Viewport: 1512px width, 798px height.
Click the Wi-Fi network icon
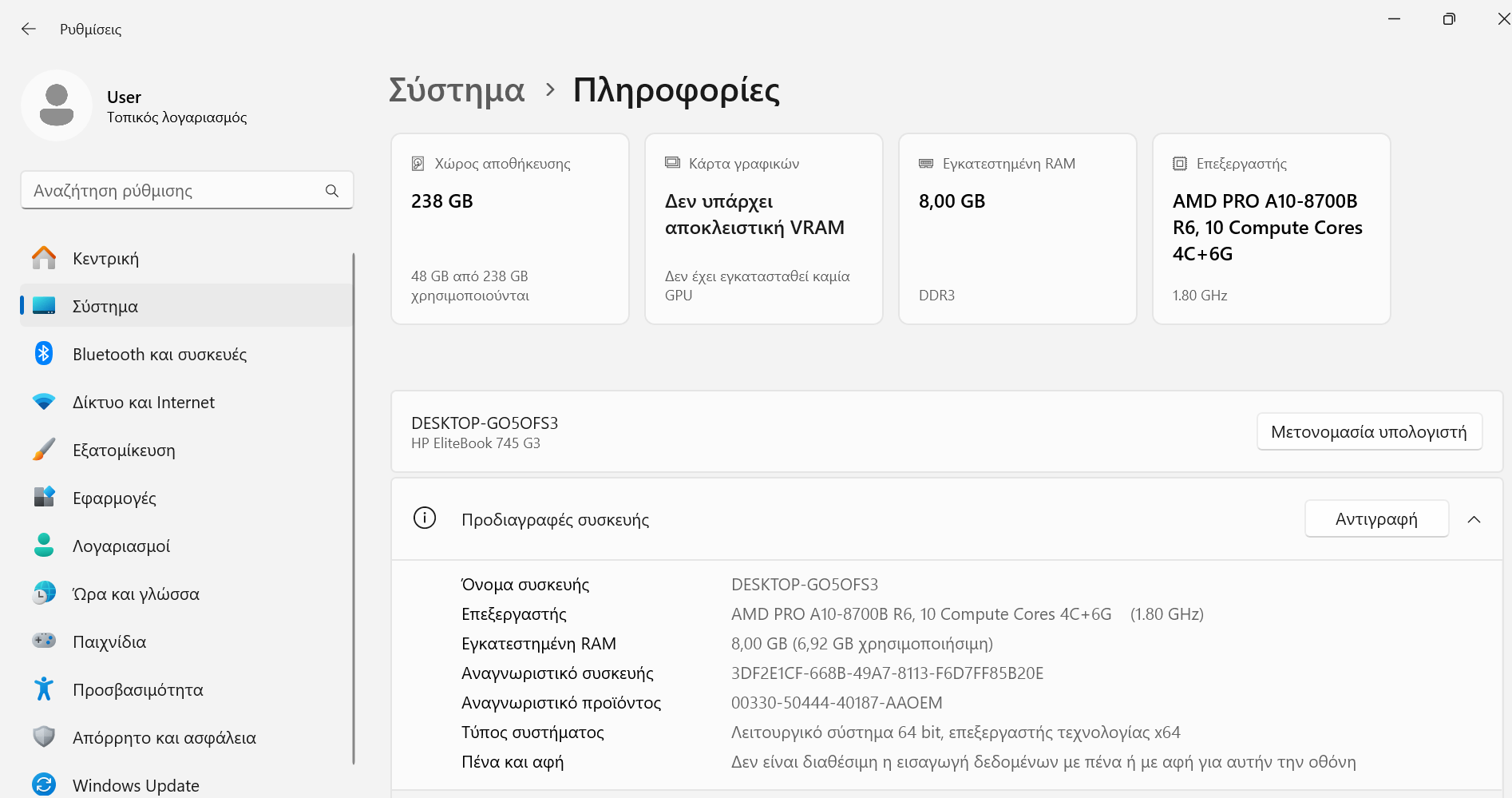tap(44, 402)
